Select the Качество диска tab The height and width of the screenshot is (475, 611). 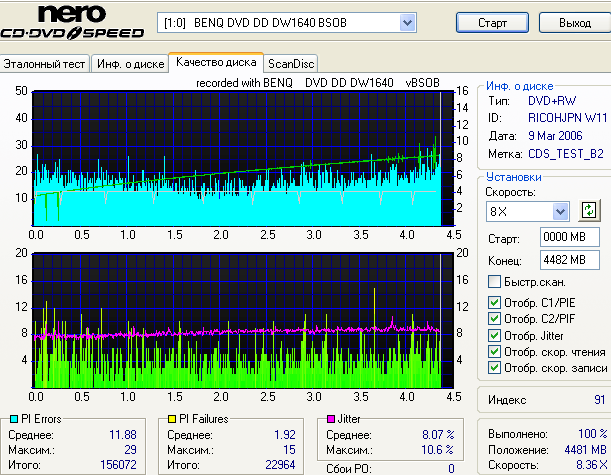pos(216,62)
